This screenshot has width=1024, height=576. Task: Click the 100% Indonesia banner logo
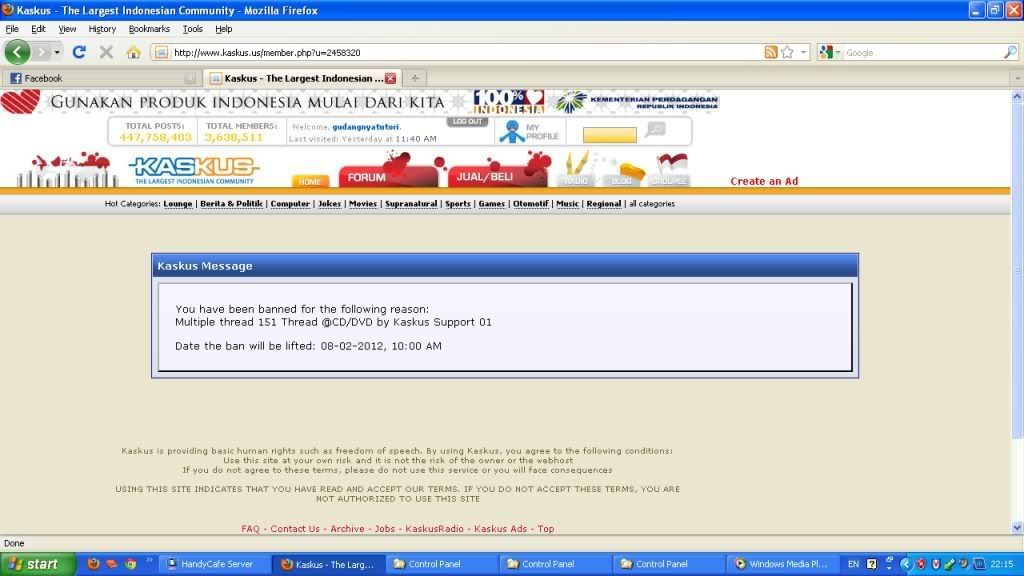pos(509,102)
